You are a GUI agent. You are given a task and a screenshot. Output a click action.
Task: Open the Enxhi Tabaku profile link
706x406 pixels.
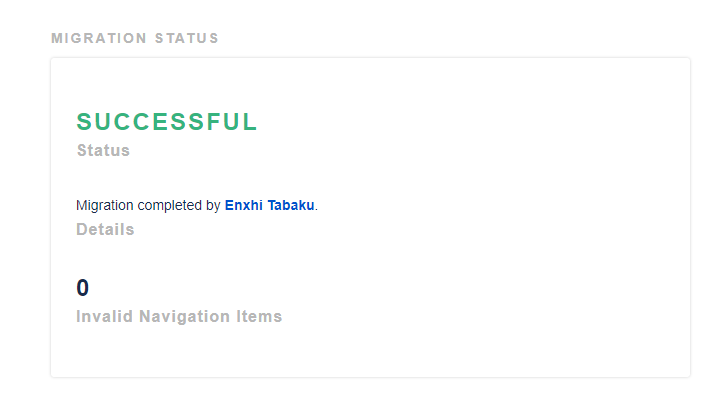[x=269, y=205]
